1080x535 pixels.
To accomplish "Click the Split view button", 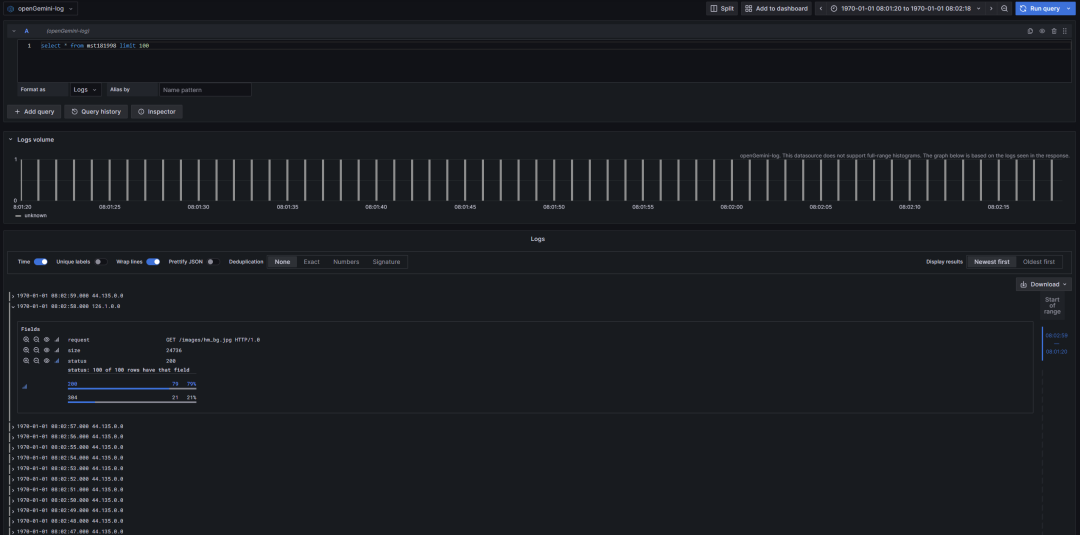I will 722,8.
